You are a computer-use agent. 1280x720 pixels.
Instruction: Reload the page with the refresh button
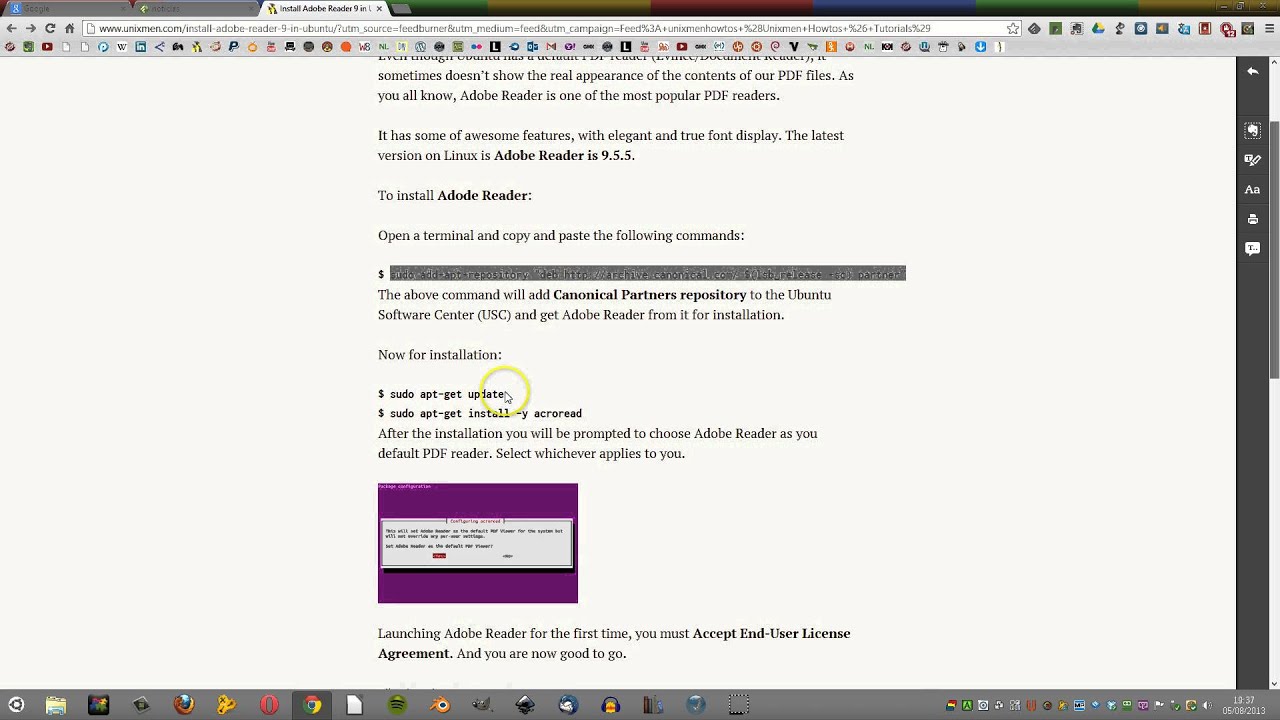point(50,28)
